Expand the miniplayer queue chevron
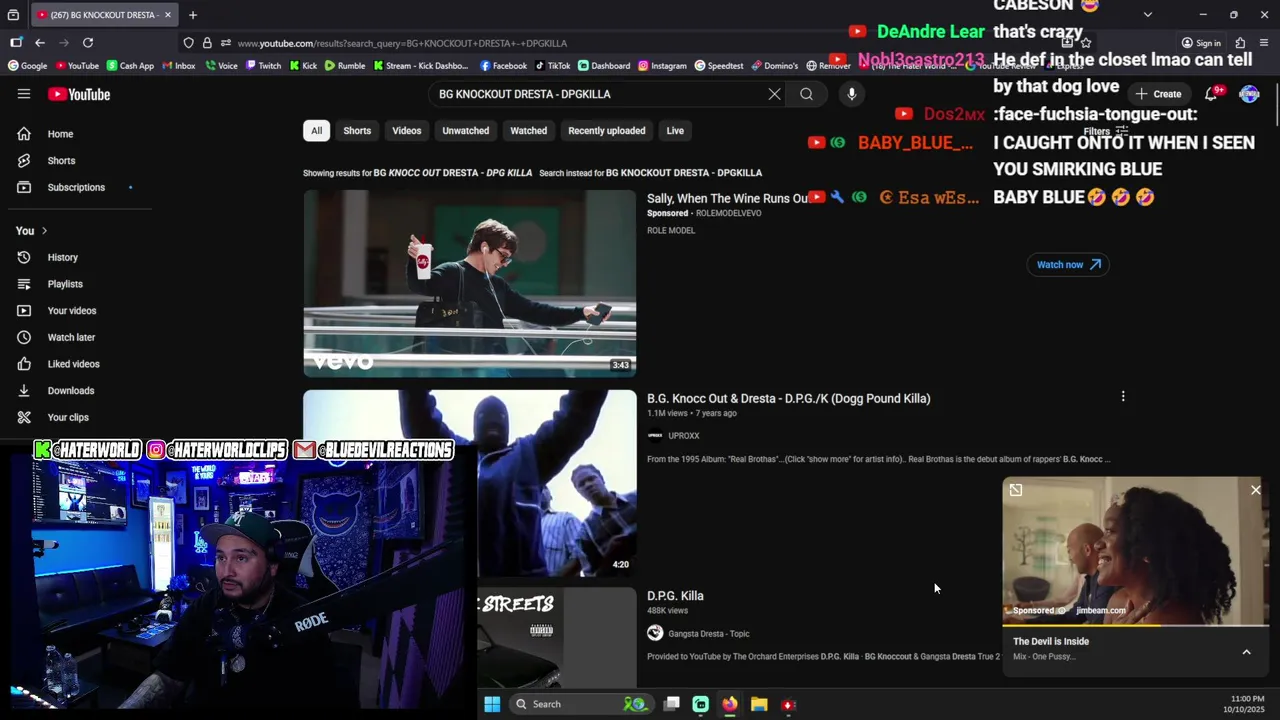 [x=1247, y=652]
